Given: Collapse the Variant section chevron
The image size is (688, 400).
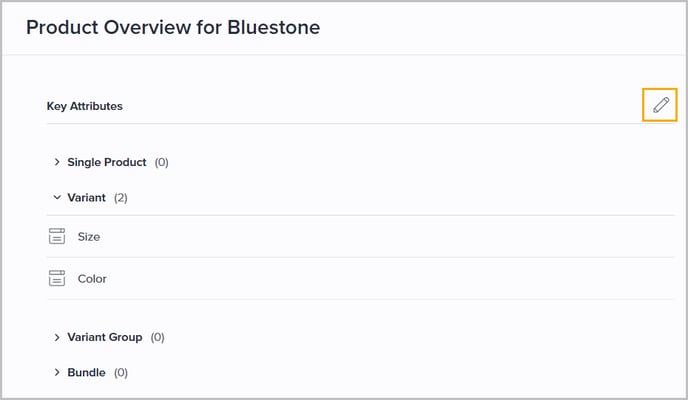Looking at the screenshot, I should (x=57, y=198).
